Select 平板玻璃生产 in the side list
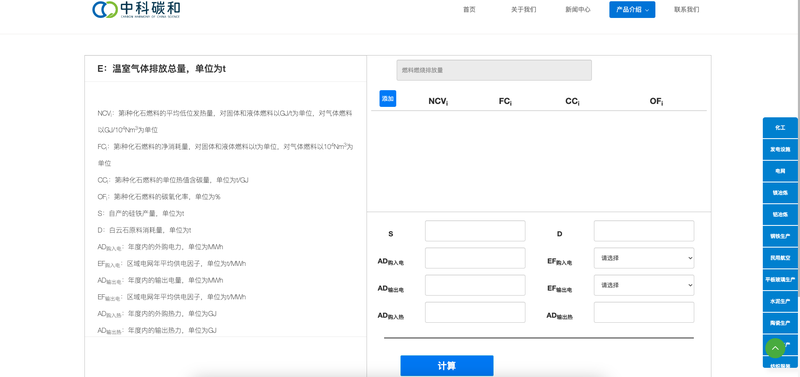This screenshot has width=800, height=377. pos(780,280)
